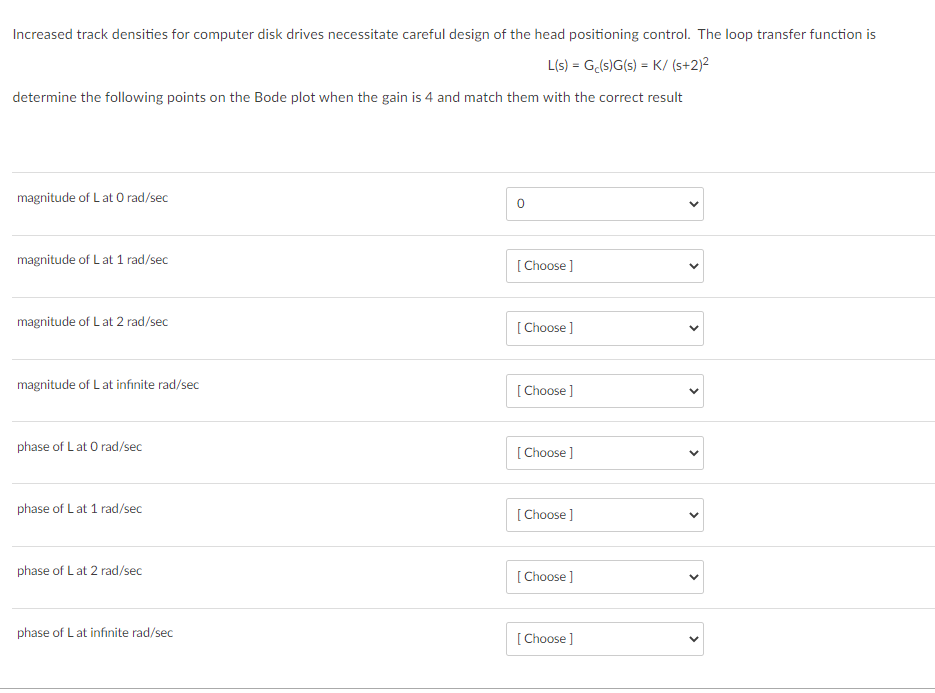This screenshot has height=693, width=935.
Task: Click the selected value 0 in the first dropdown
Action: tap(521, 204)
